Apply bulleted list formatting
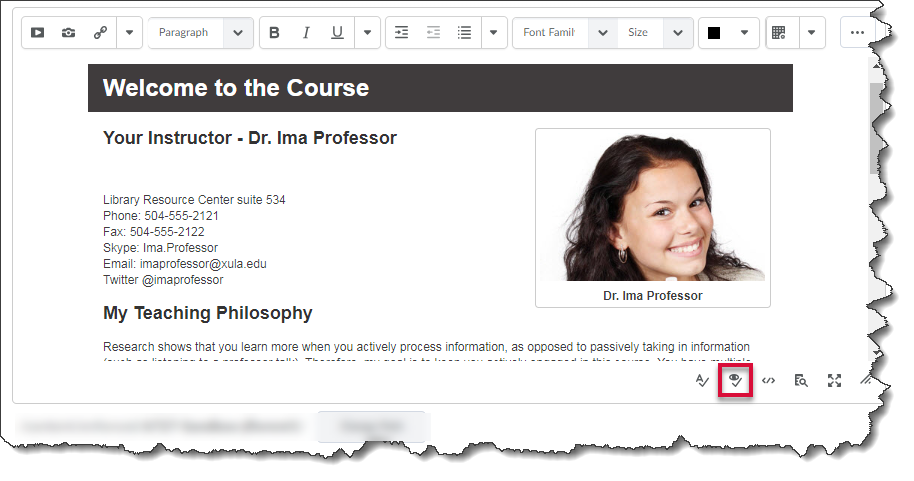This screenshot has height=481, width=914. tap(464, 33)
